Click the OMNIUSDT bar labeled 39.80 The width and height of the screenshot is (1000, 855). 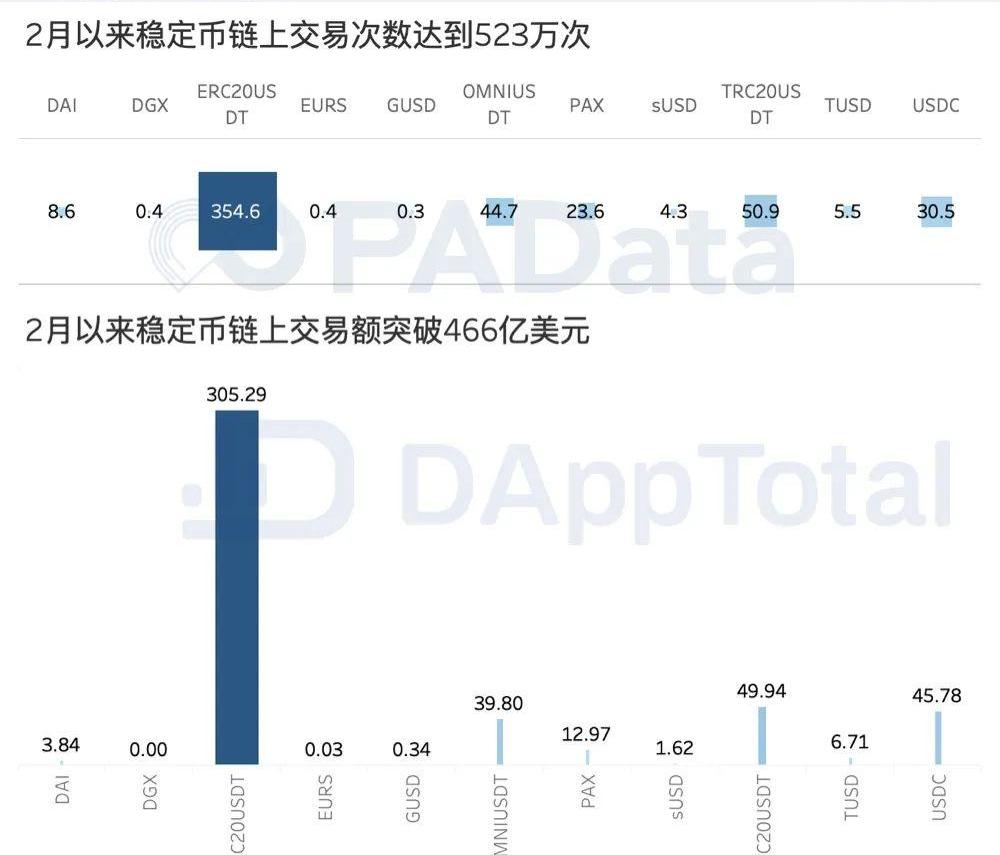(499, 741)
